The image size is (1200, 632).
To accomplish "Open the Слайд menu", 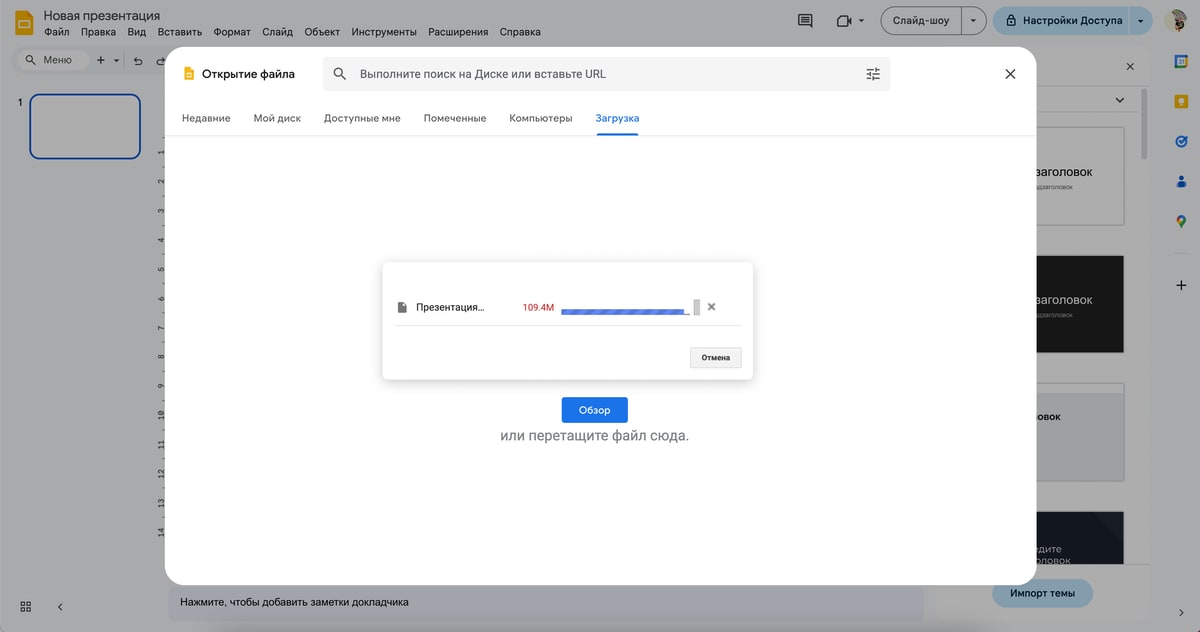I will coord(277,32).
